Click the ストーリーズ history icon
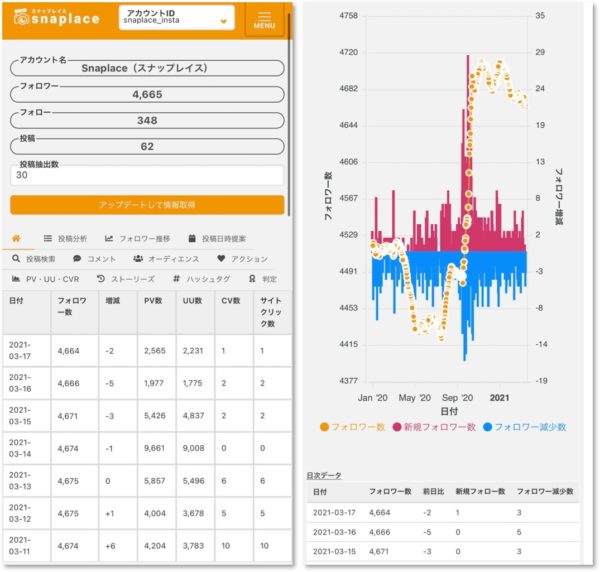 coord(101,279)
